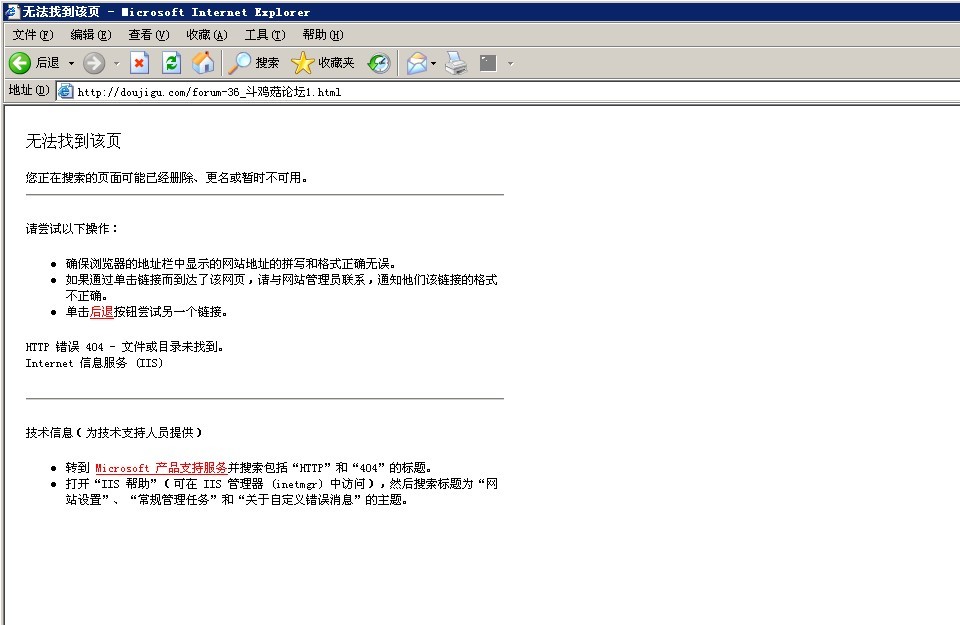Print the page with the printer icon

pos(456,62)
